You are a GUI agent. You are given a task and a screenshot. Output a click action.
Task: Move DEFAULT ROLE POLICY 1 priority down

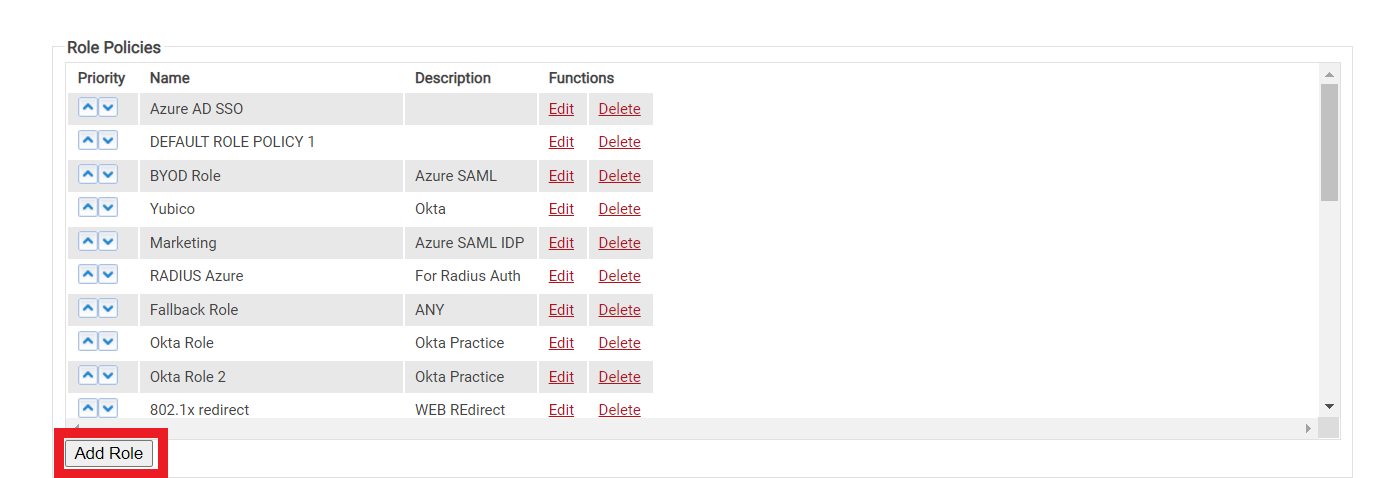tap(108, 141)
